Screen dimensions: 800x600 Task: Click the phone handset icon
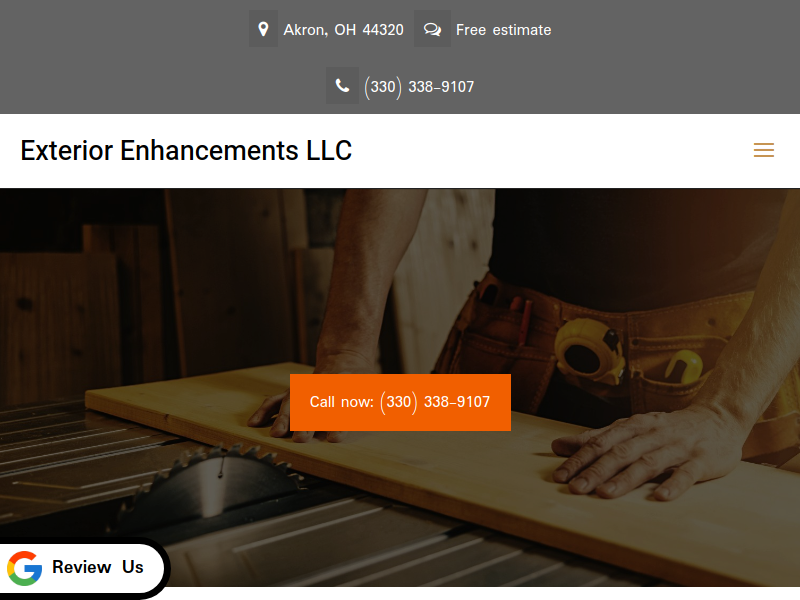pos(342,86)
